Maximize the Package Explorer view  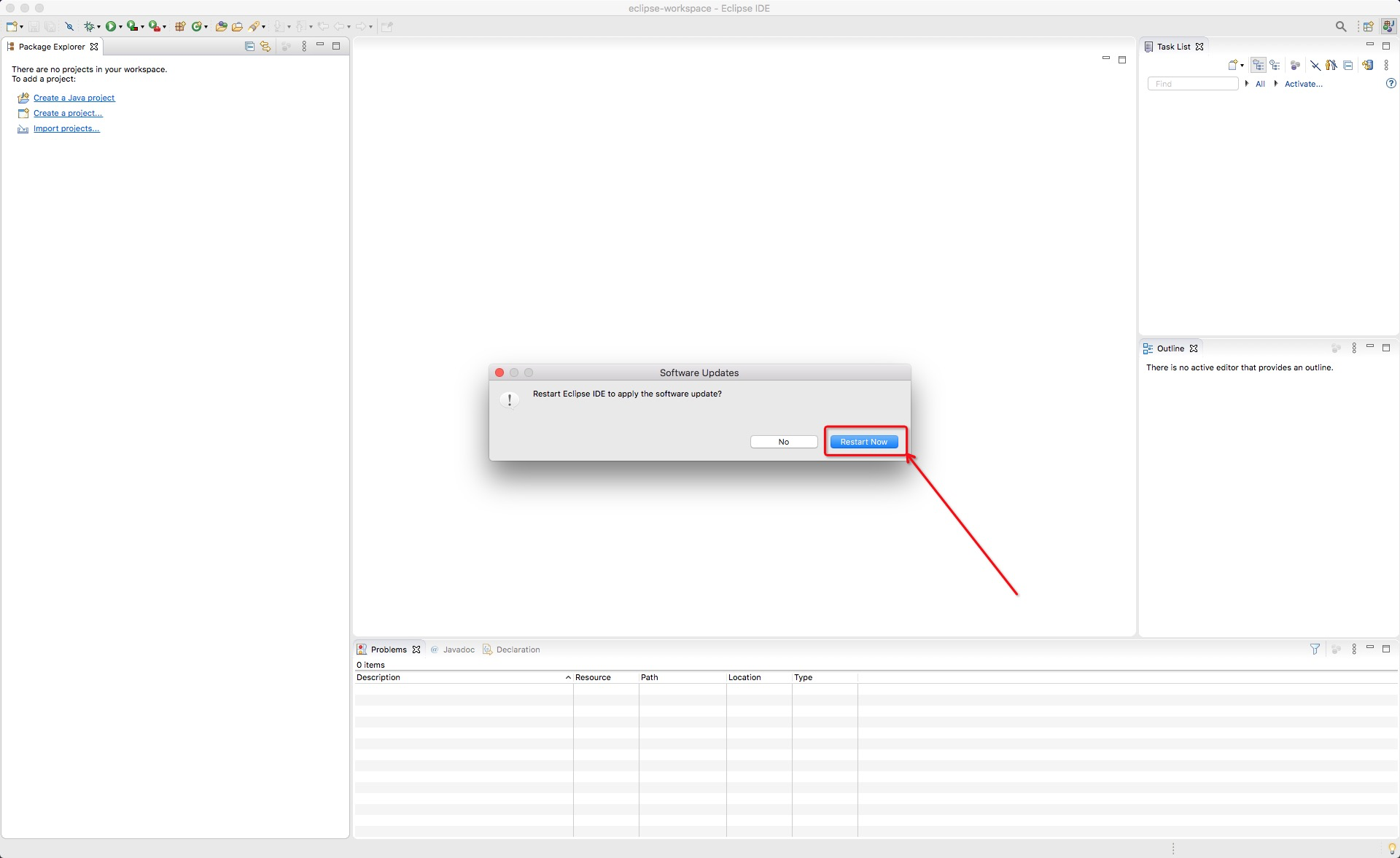[x=336, y=46]
